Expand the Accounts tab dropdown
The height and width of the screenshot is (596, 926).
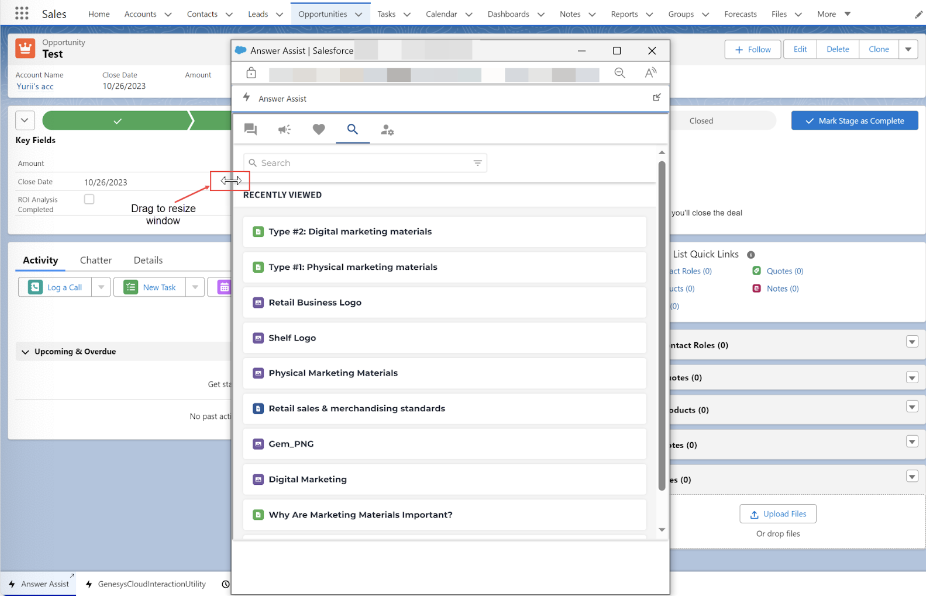[x=168, y=14]
